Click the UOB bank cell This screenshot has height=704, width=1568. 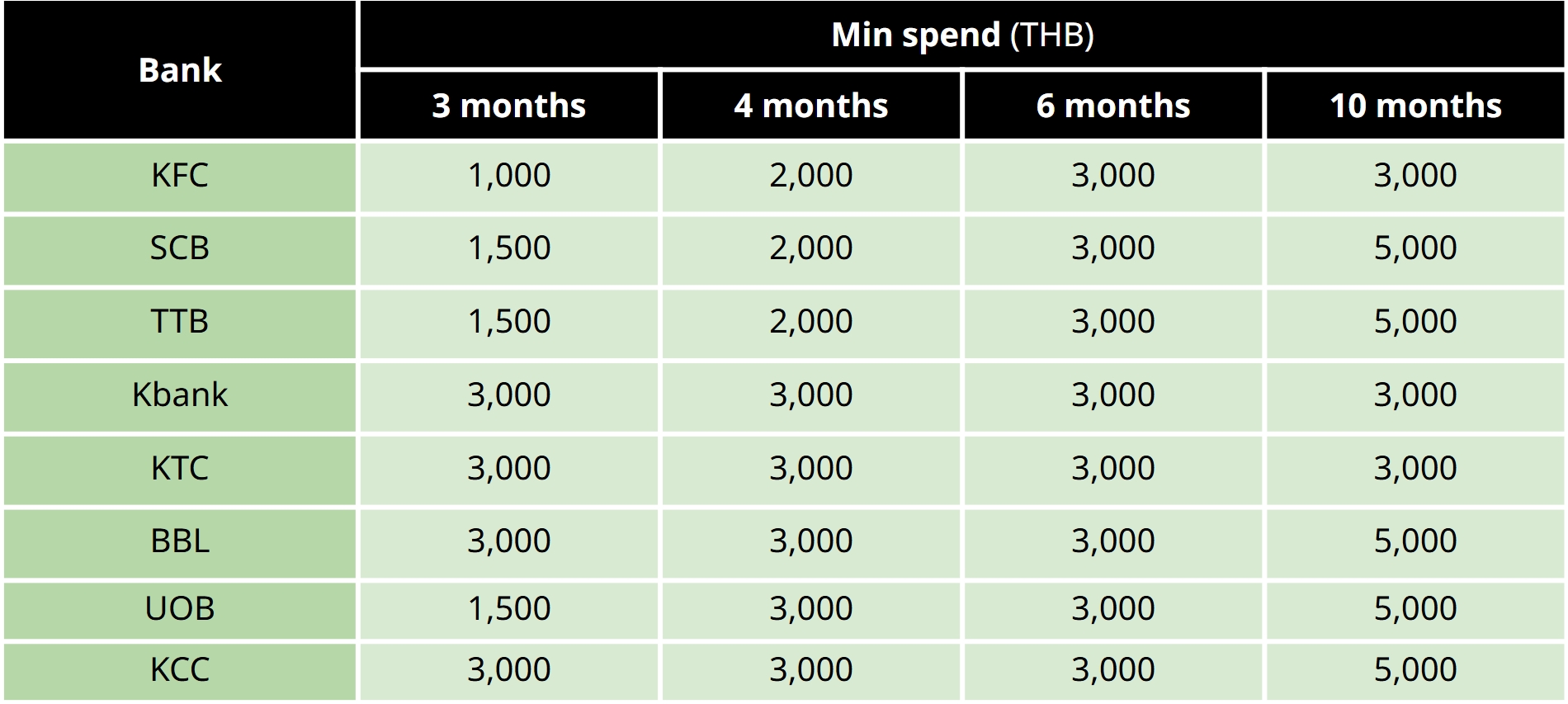(180, 608)
